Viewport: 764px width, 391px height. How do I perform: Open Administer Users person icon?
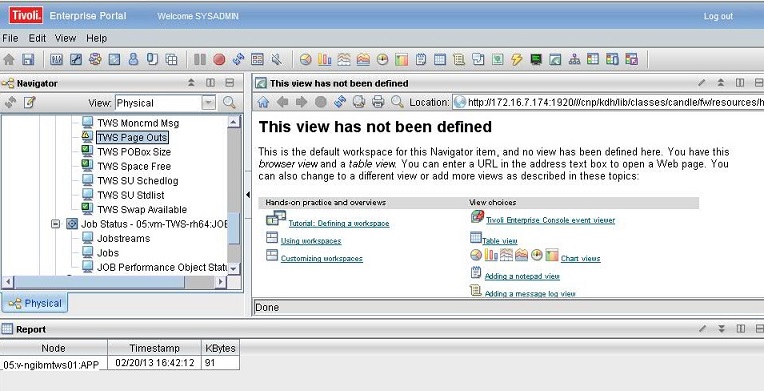[133, 59]
